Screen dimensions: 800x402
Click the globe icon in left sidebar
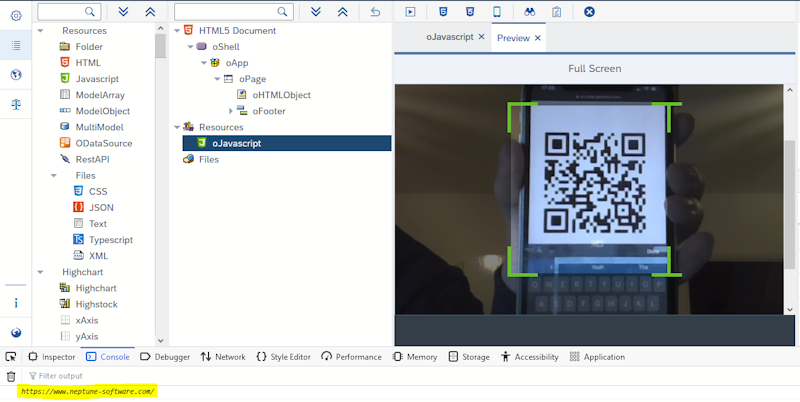click(x=16, y=75)
